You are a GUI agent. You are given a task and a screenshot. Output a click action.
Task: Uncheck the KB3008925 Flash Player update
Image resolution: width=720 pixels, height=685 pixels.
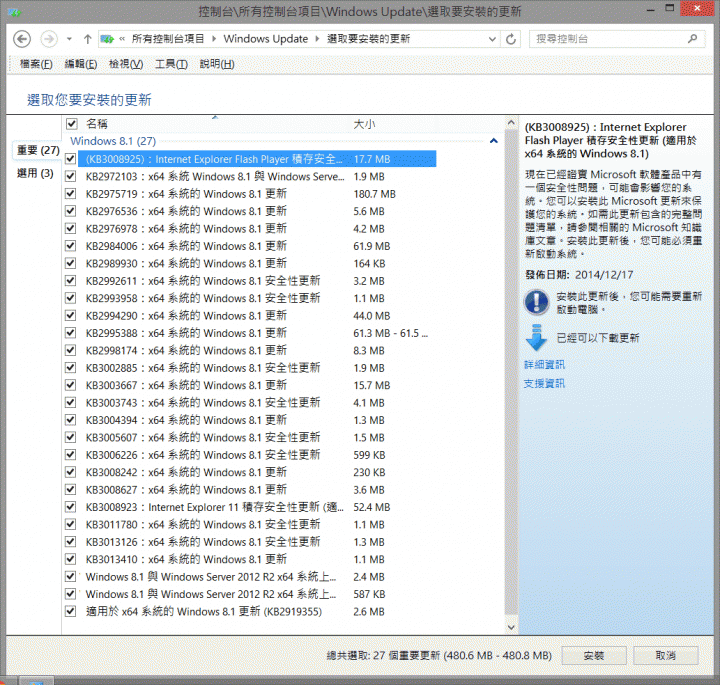[x=70, y=159]
